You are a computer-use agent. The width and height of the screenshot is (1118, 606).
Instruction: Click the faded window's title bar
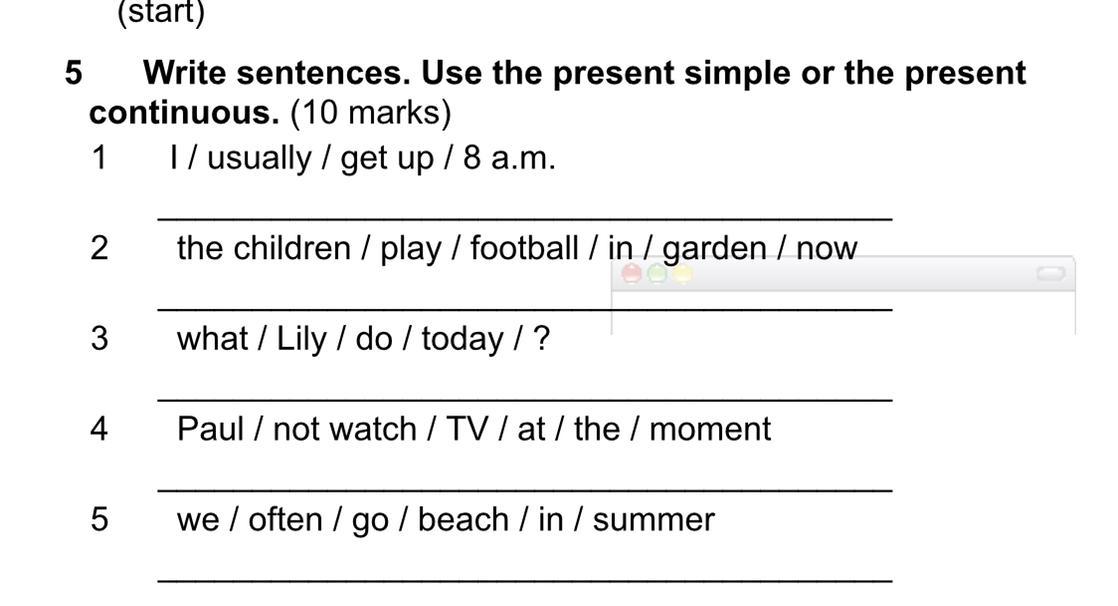click(843, 274)
